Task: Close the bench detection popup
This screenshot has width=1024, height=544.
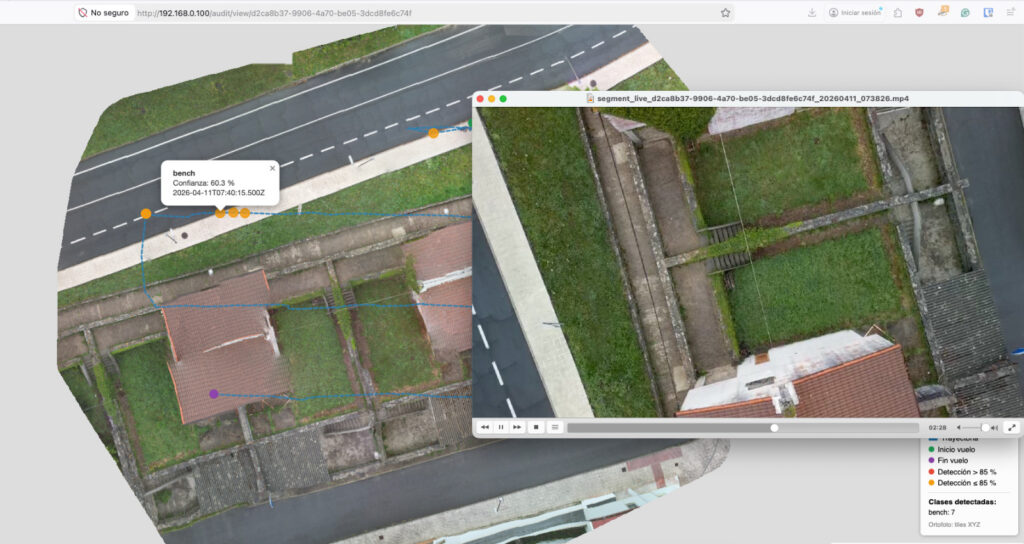Action: pos(272,168)
